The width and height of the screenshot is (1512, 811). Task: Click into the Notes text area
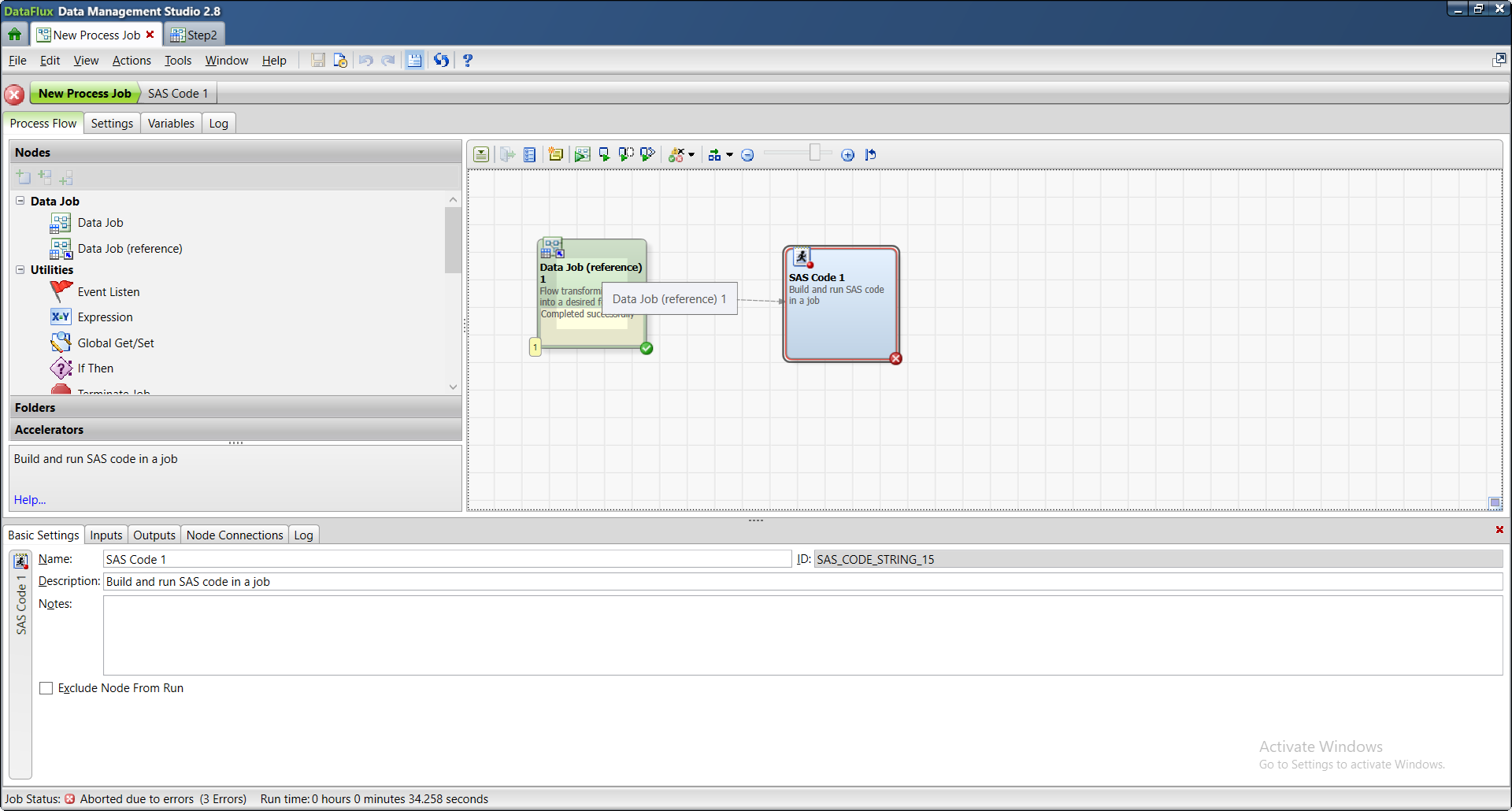[x=802, y=635]
